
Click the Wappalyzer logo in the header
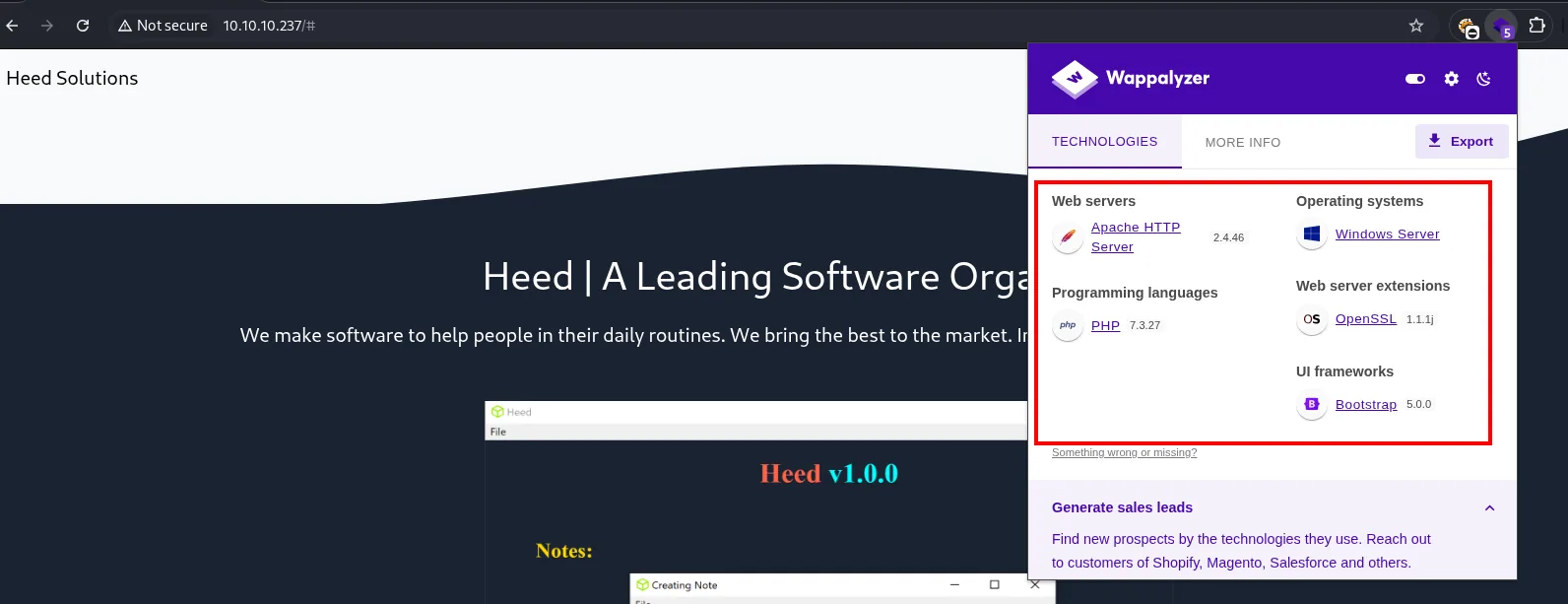coord(1131,79)
